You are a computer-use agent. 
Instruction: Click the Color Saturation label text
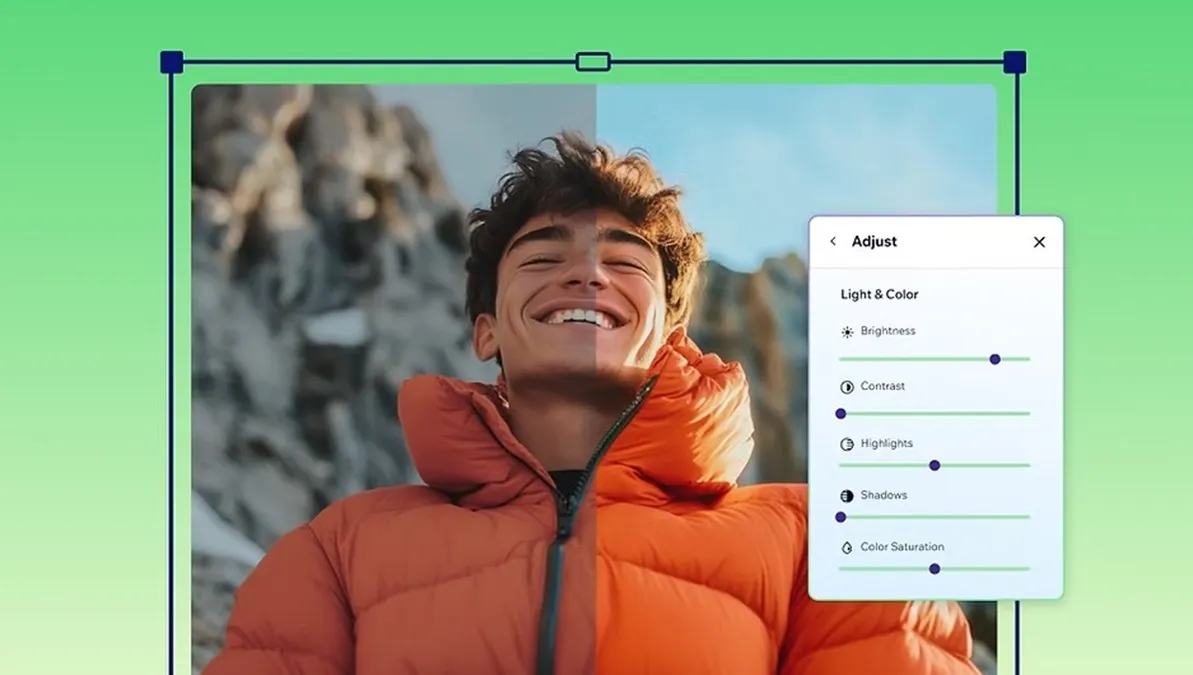(x=902, y=547)
